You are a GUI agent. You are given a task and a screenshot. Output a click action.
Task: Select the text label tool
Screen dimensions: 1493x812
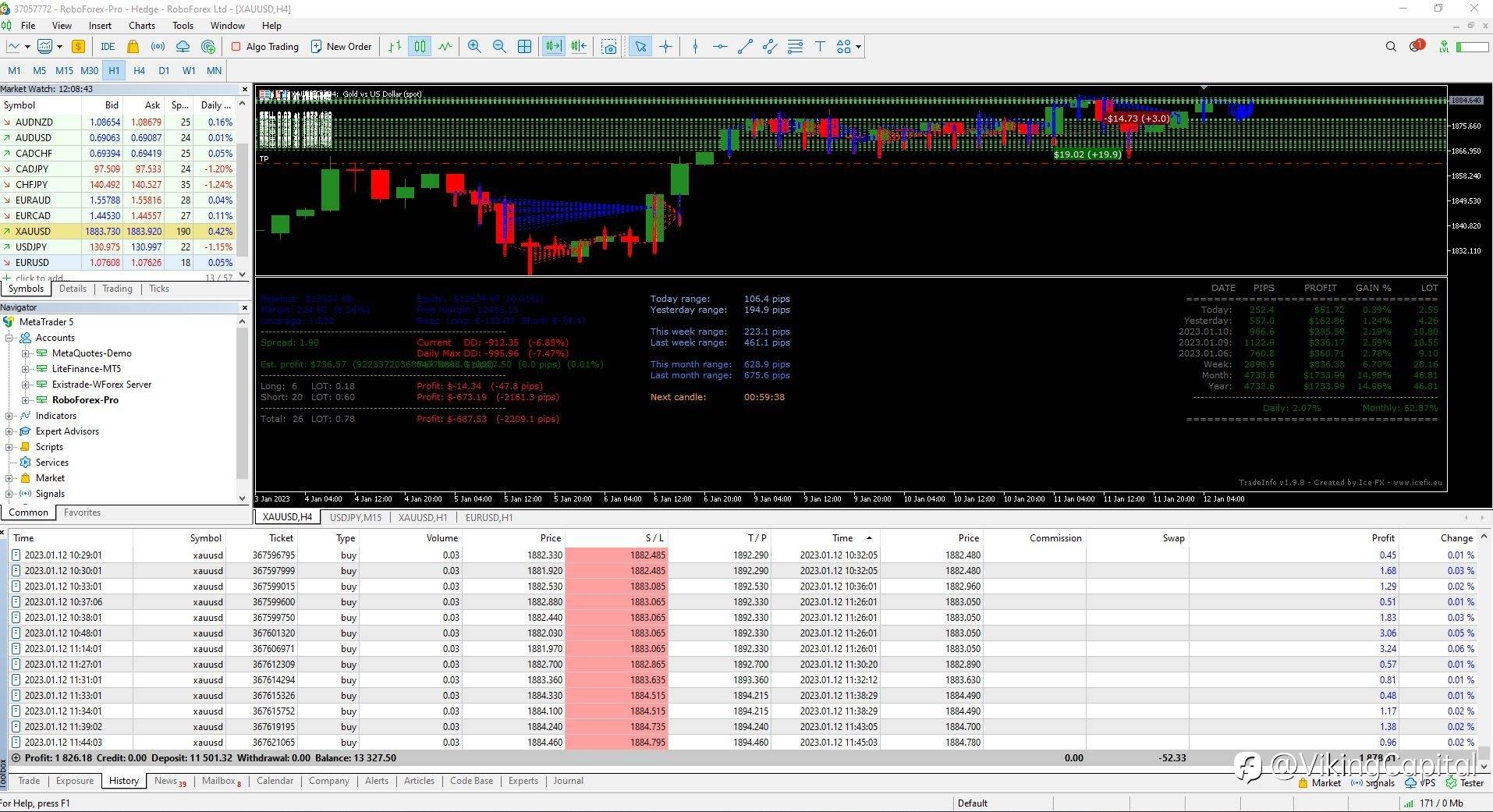820,47
